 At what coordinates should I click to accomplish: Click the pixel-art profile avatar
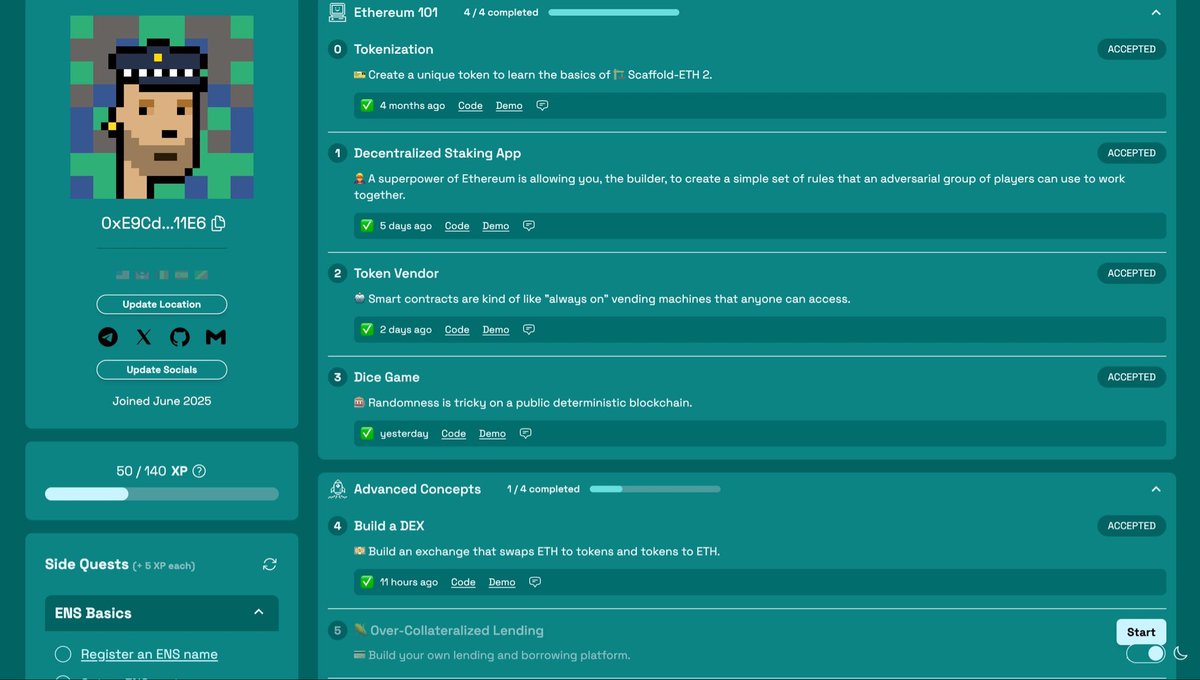162,107
